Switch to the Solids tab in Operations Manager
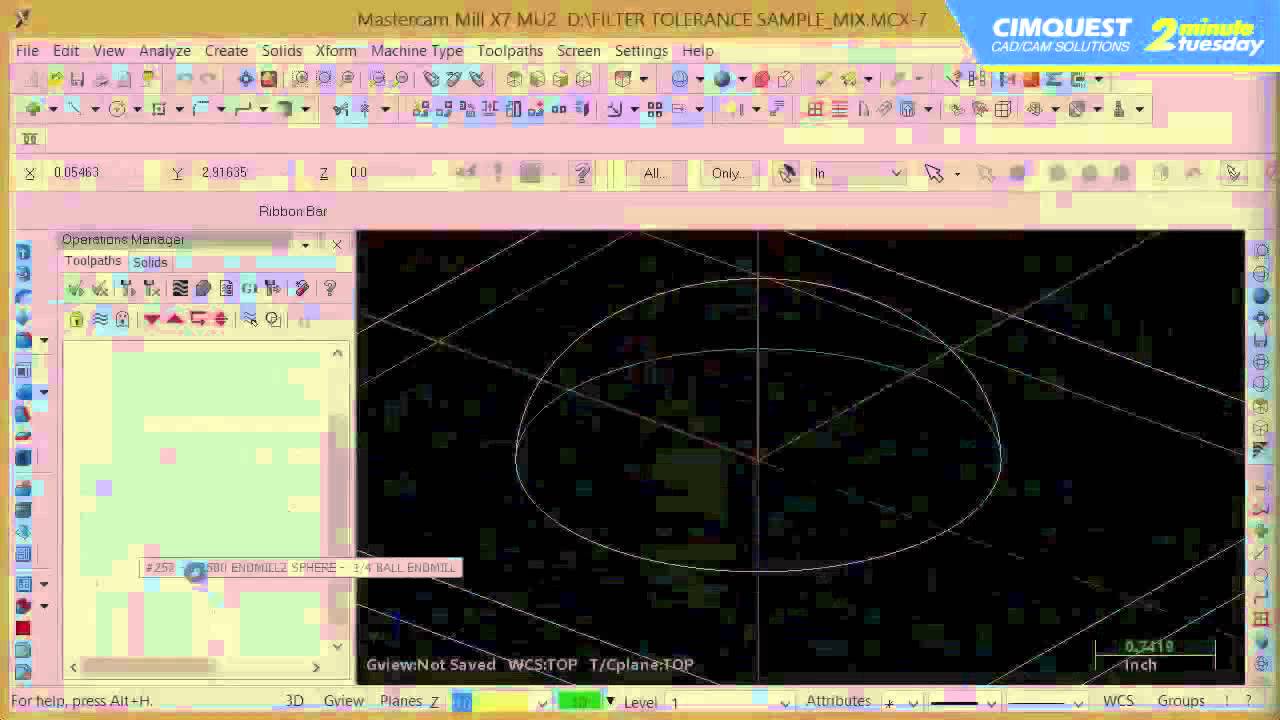Image resolution: width=1280 pixels, height=720 pixels. pos(150,262)
